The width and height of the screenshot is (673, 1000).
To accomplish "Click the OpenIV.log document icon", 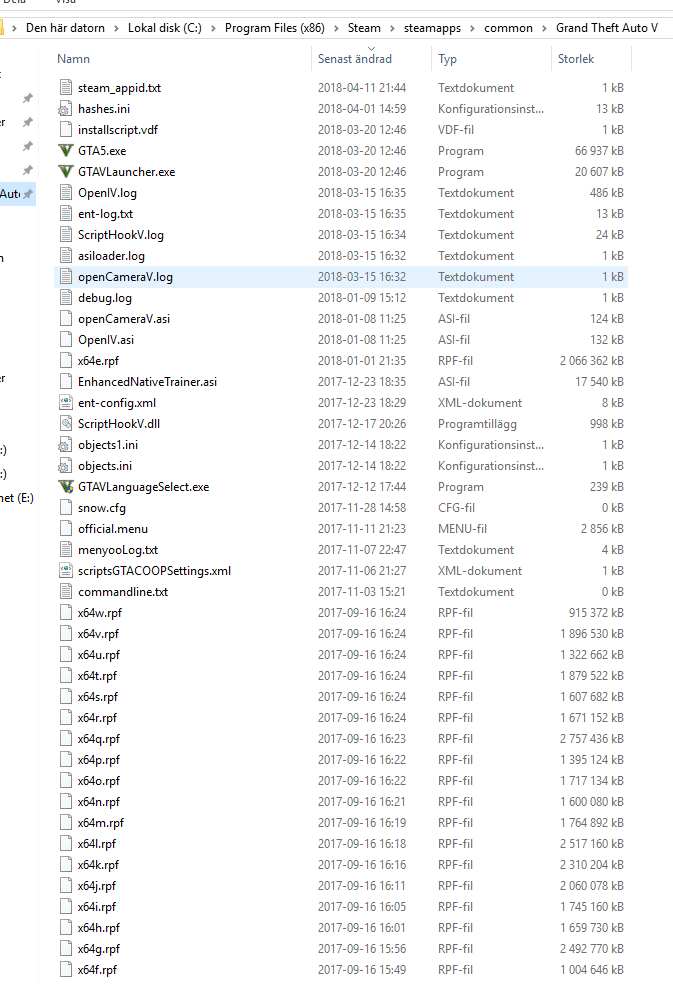I will point(65,193).
